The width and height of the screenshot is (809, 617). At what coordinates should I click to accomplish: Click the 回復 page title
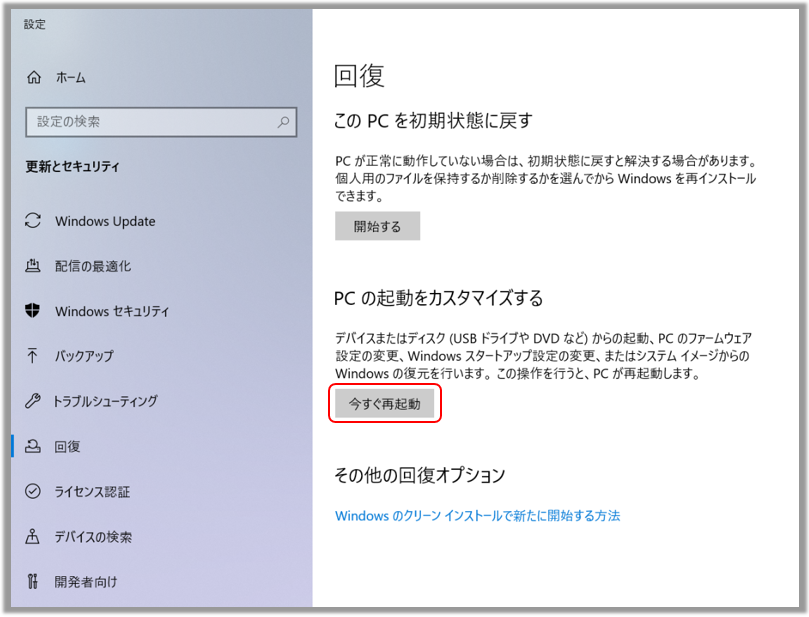click(x=359, y=76)
